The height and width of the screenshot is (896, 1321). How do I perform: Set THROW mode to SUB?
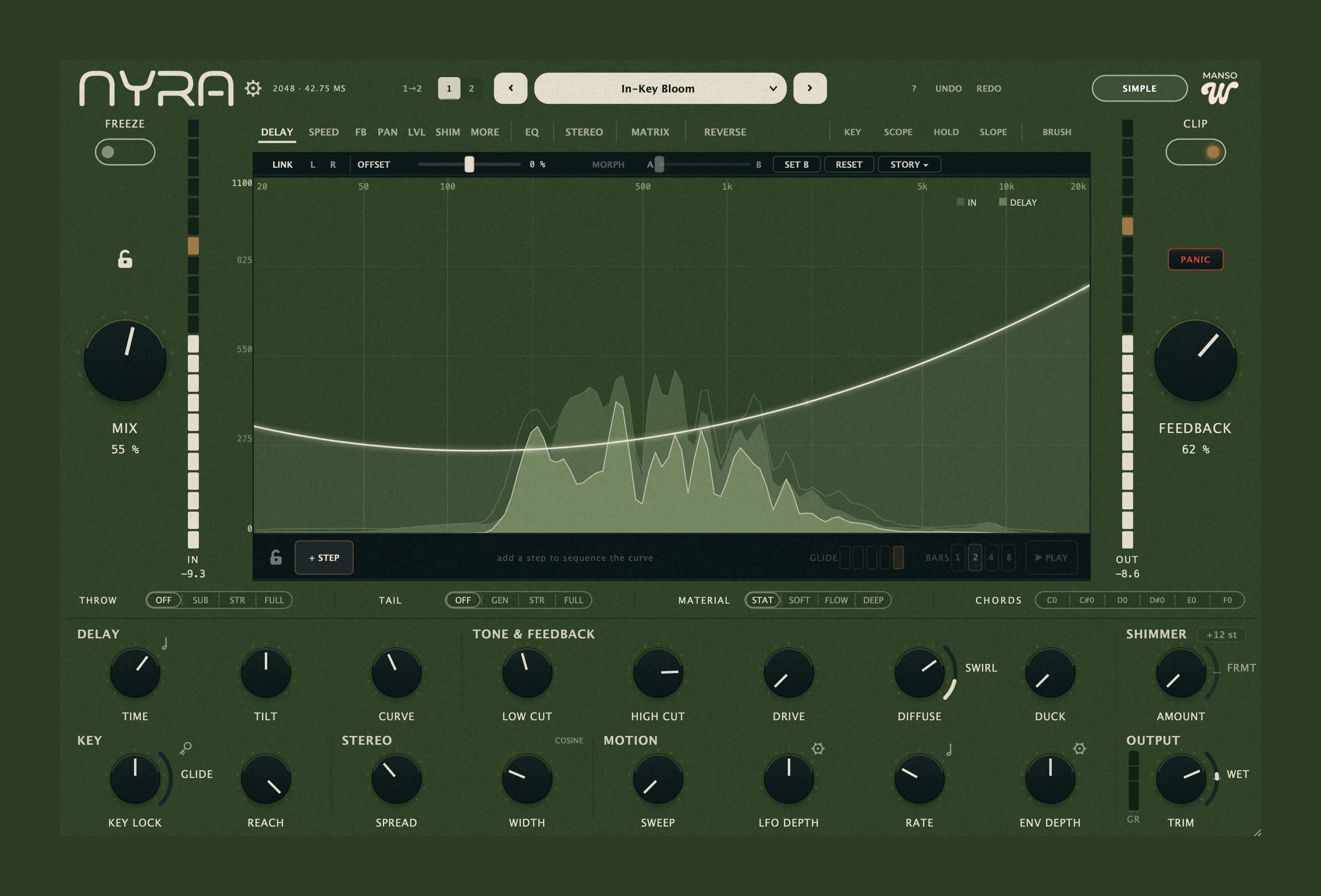point(200,600)
